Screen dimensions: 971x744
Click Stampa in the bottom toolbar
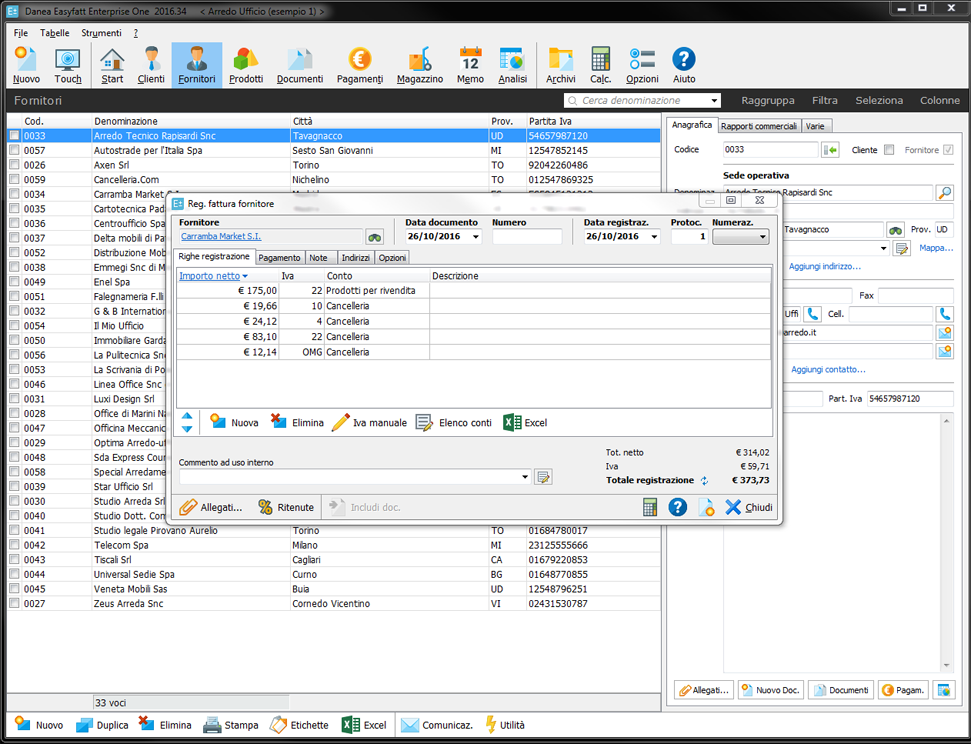[x=231, y=725]
